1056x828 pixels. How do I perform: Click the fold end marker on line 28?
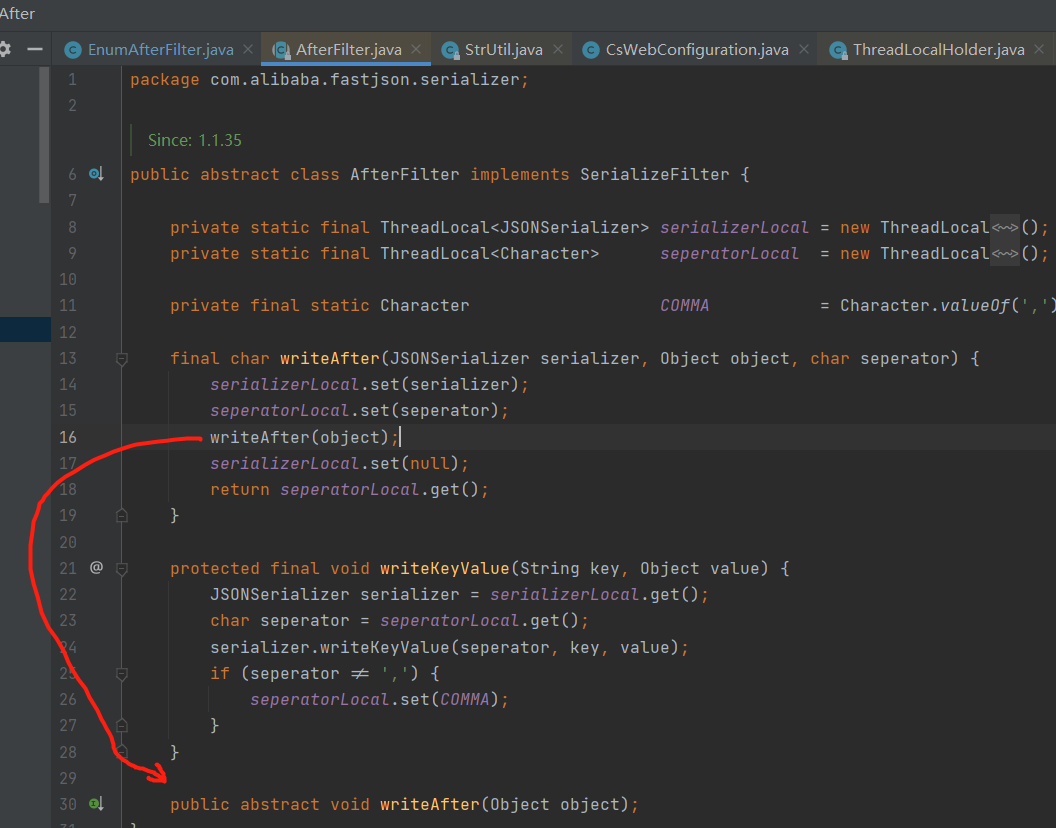coord(122,751)
